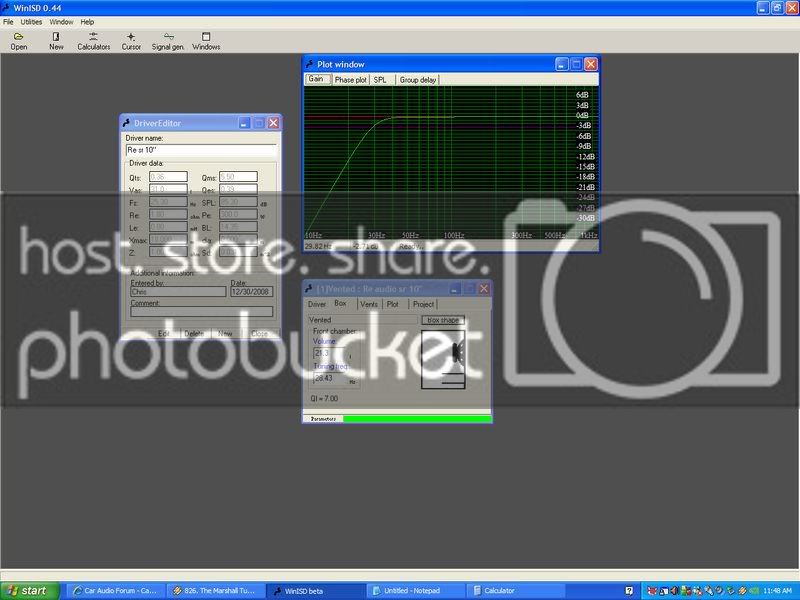Viewport: 800px width, 600px height.
Task: Activate the Cursor toolbar tool
Action: point(131,41)
